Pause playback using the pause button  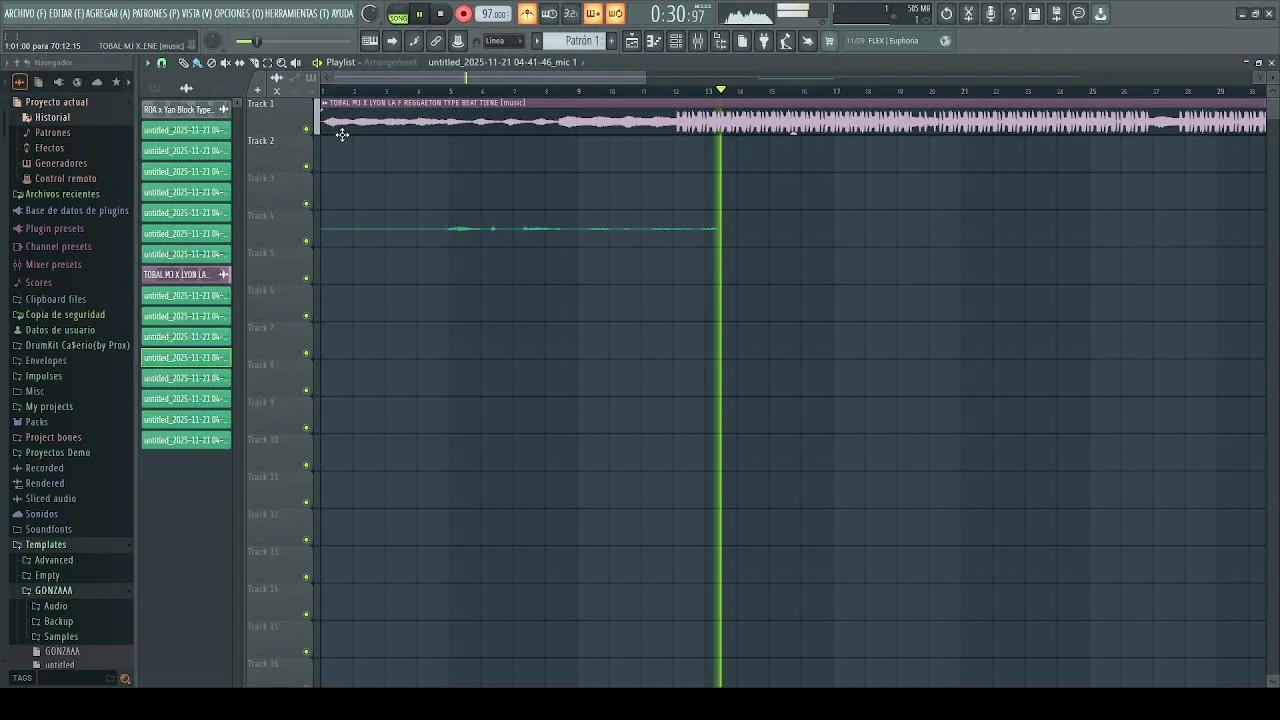tap(419, 14)
